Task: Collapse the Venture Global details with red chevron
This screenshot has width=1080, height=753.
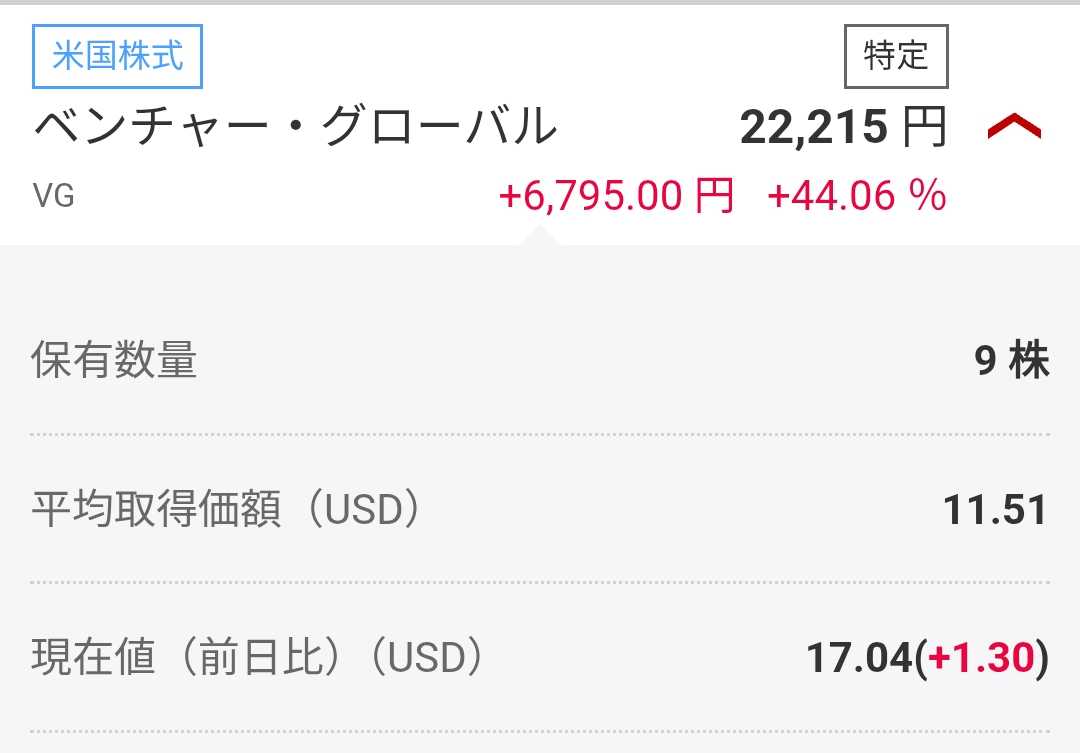Action: point(1014,127)
